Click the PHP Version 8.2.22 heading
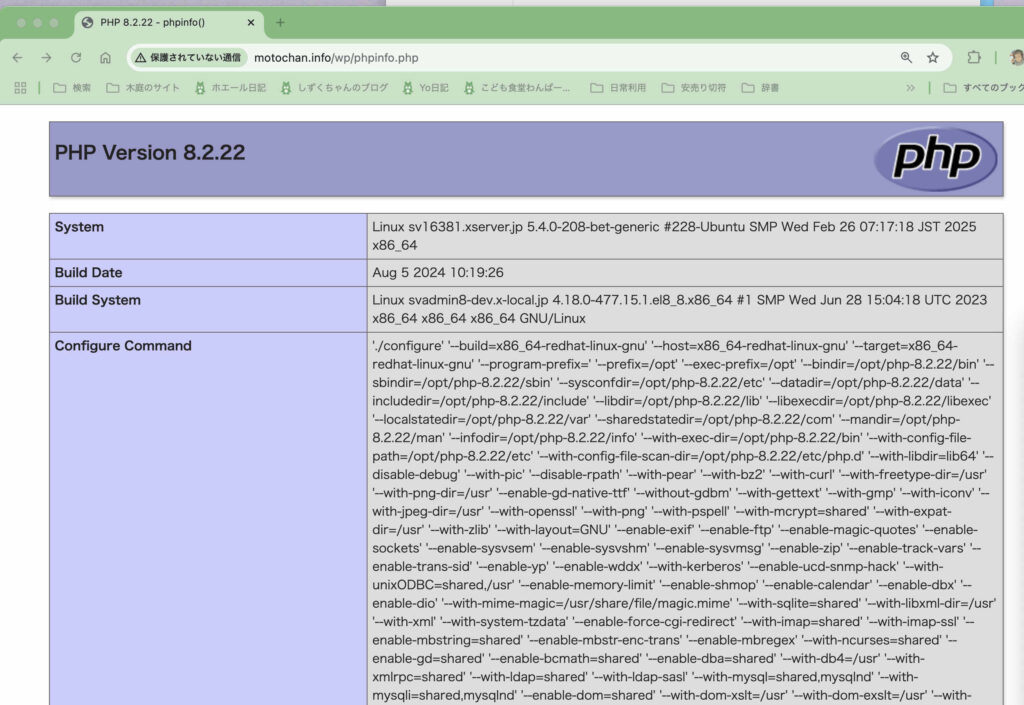 pos(150,153)
